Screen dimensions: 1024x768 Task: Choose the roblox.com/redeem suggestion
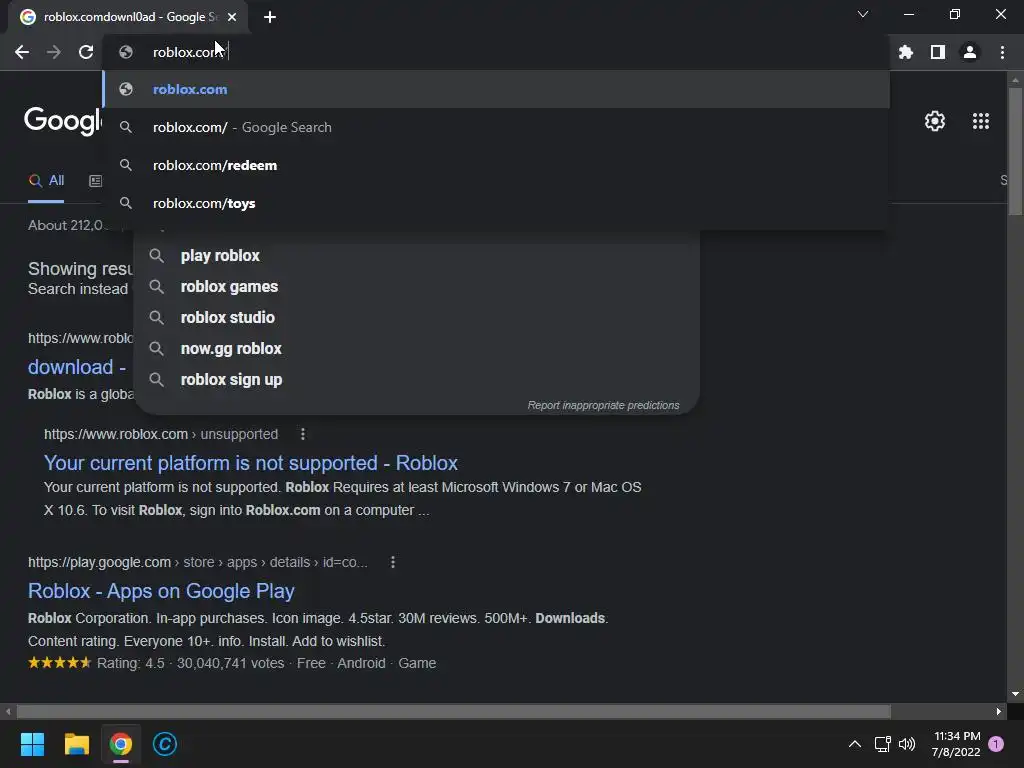point(496,165)
